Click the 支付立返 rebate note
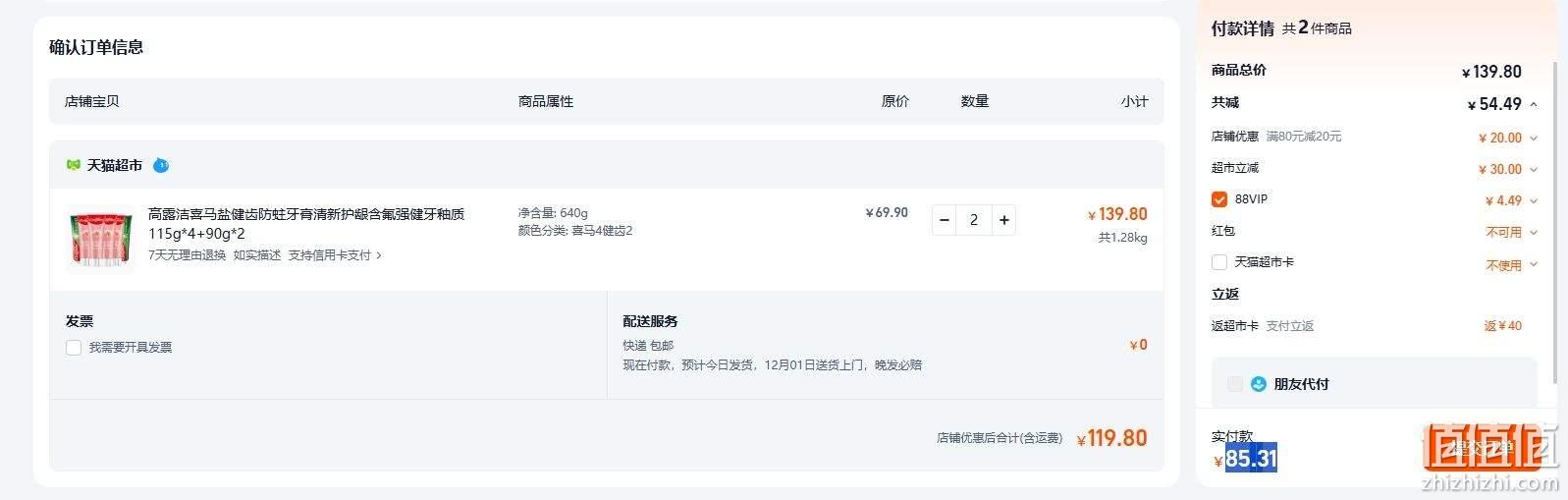 tap(1289, 326)
